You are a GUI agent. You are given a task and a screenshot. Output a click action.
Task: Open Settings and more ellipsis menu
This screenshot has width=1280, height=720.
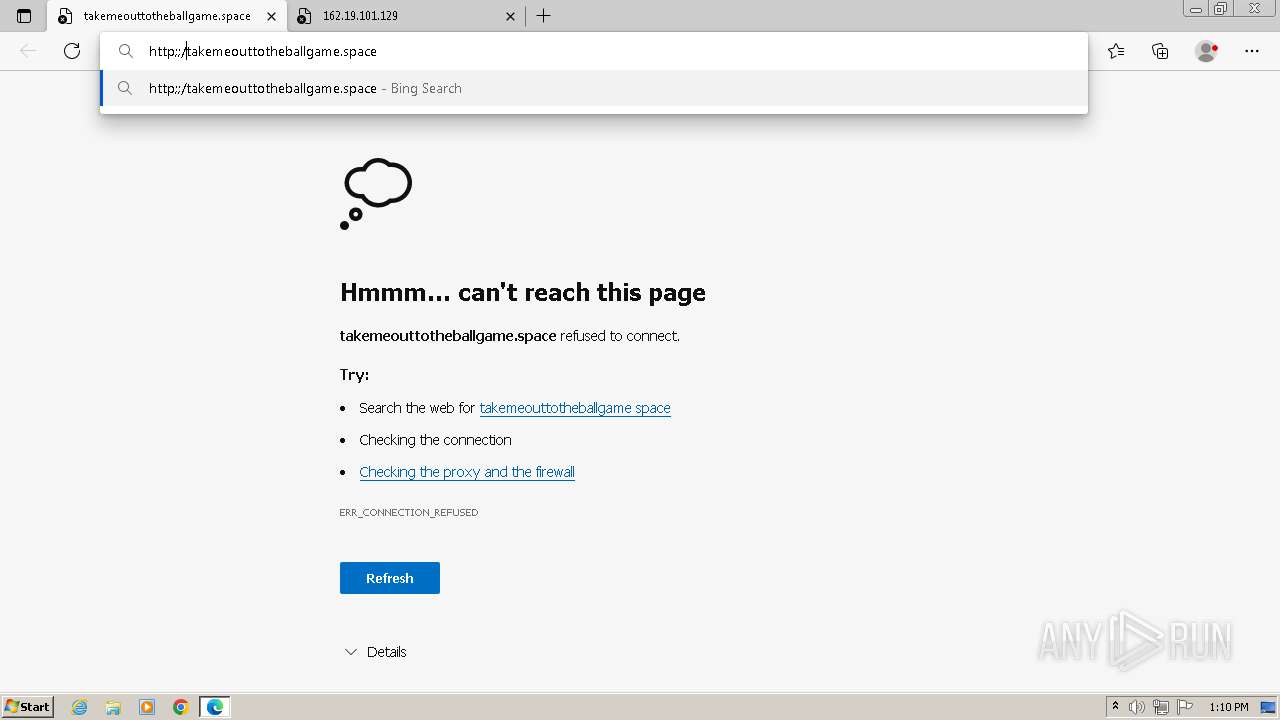1252,51
